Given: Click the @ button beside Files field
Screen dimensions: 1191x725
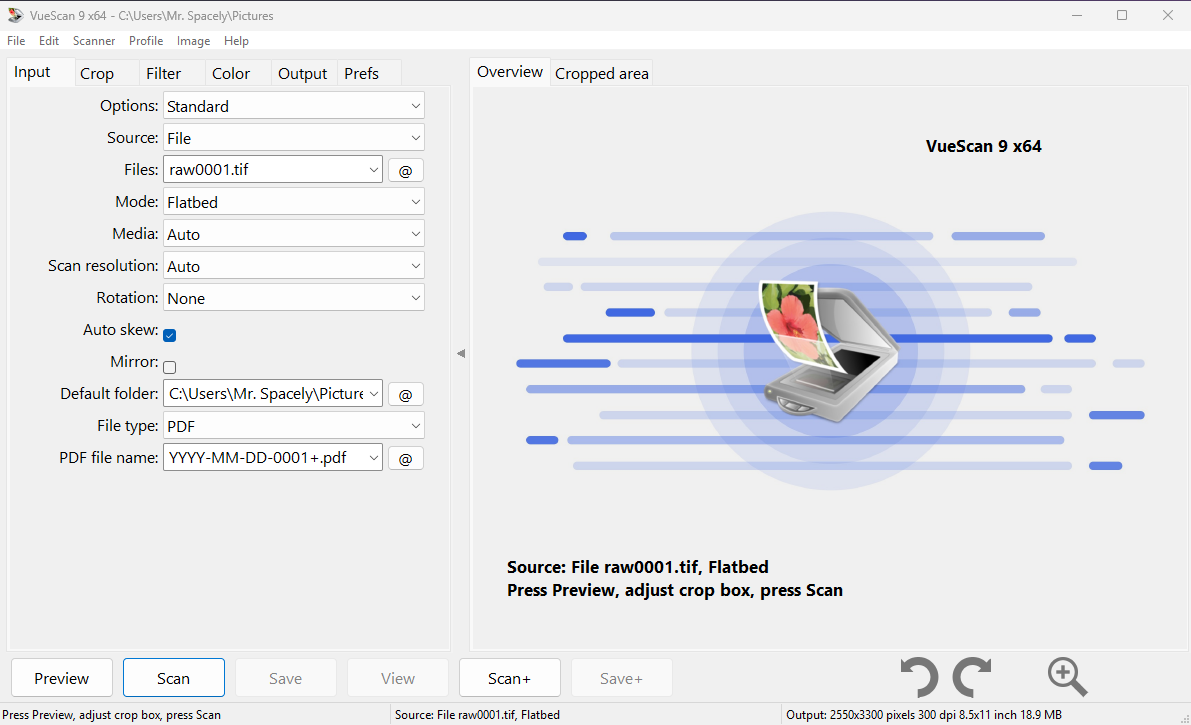Looking at the screenshot, I should (x=406, y=170).
